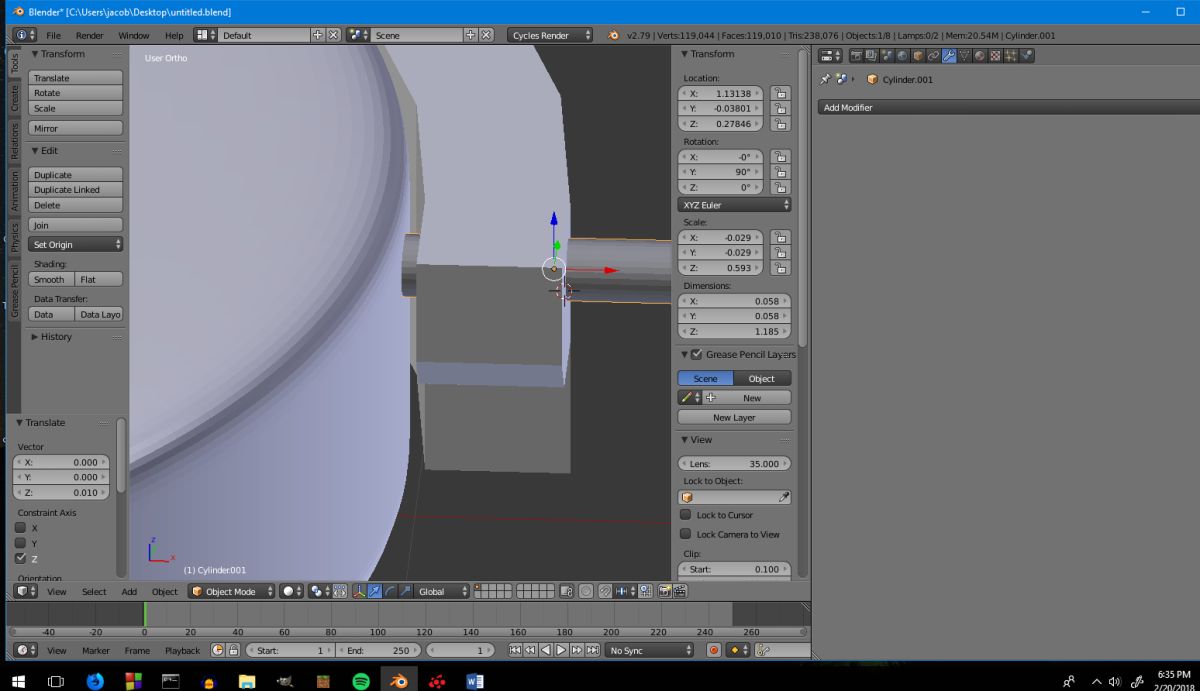Click the record auto-keyframe button

coord(713,650)
